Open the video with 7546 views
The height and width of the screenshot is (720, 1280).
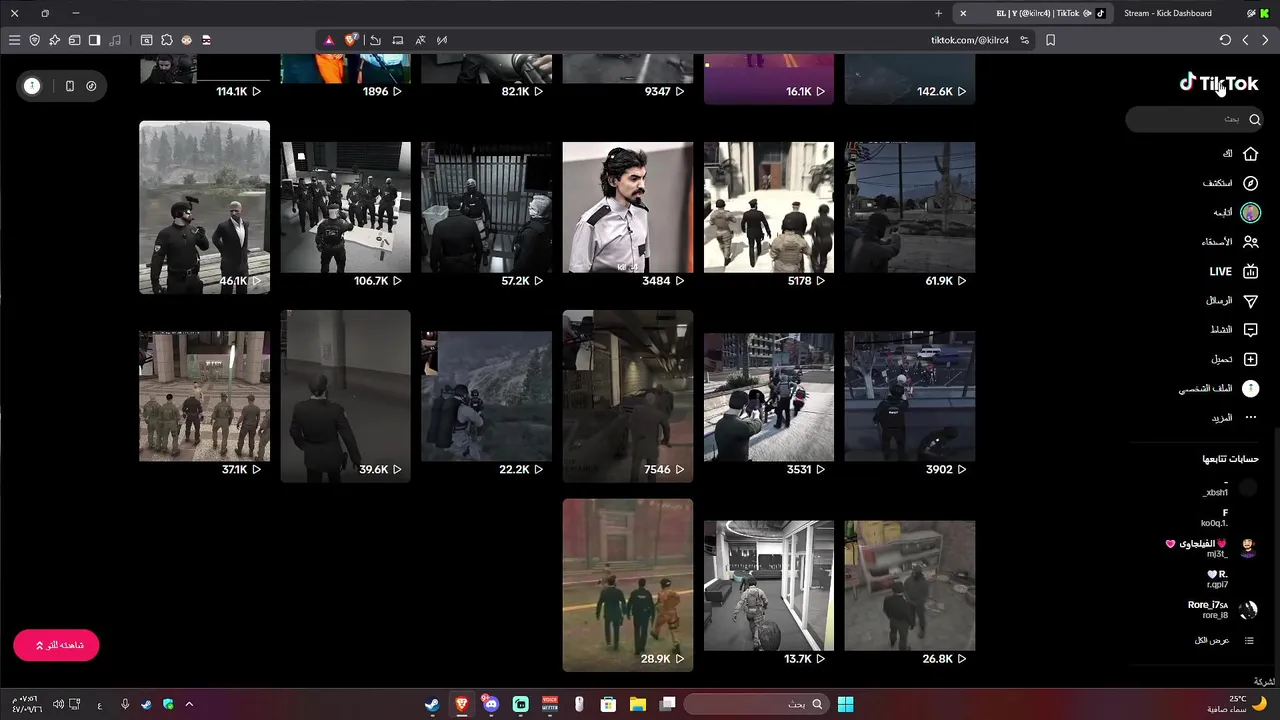pos(627,396)
